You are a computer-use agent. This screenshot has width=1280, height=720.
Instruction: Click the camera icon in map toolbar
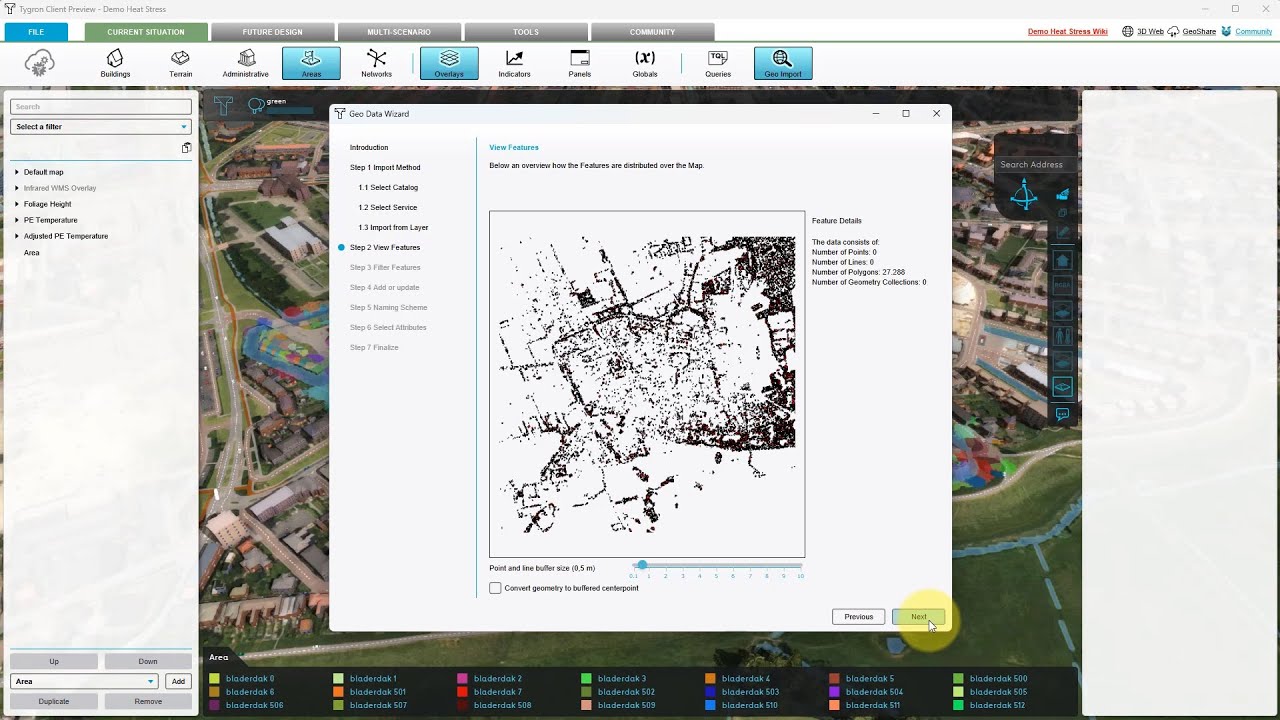click(1063, 194)
